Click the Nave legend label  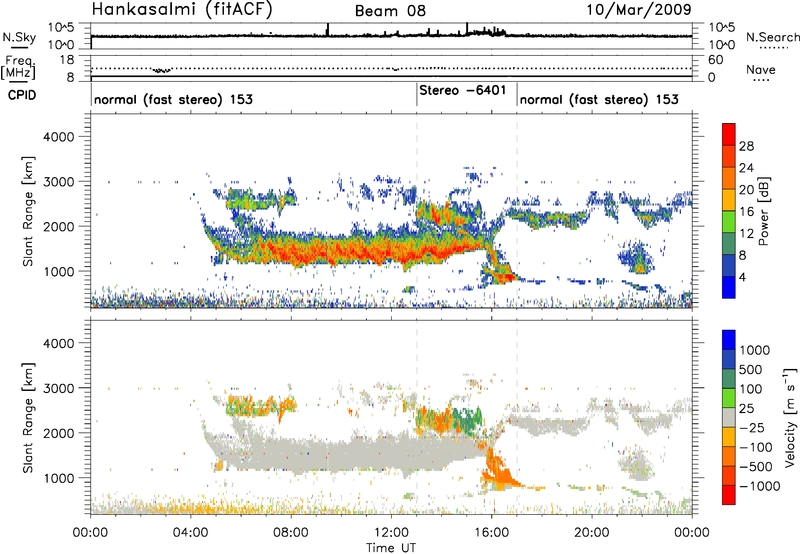pos(761,69)
